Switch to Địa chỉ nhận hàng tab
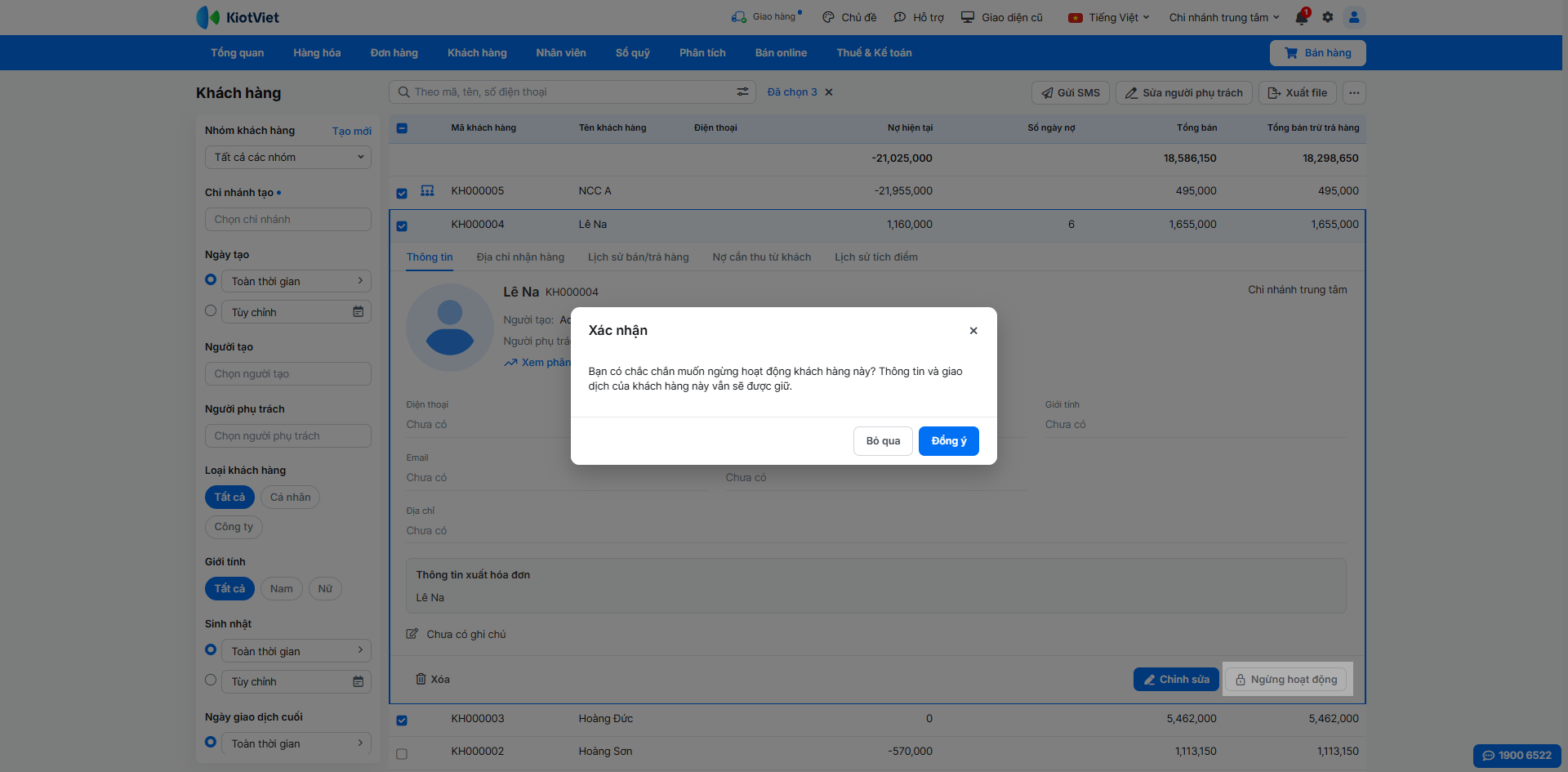Viewport: 1568px width, 772px height. tap(520, 257)
